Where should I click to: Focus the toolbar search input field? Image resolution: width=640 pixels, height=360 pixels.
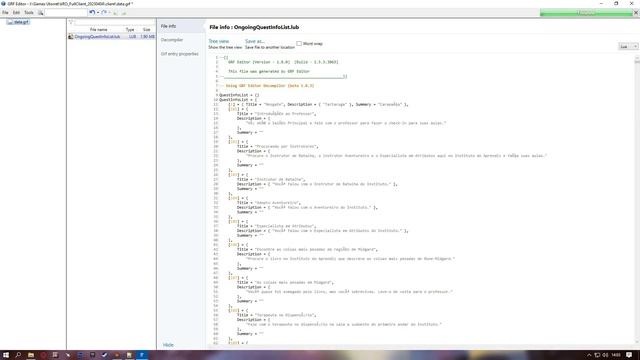click(x=66, y=13)
